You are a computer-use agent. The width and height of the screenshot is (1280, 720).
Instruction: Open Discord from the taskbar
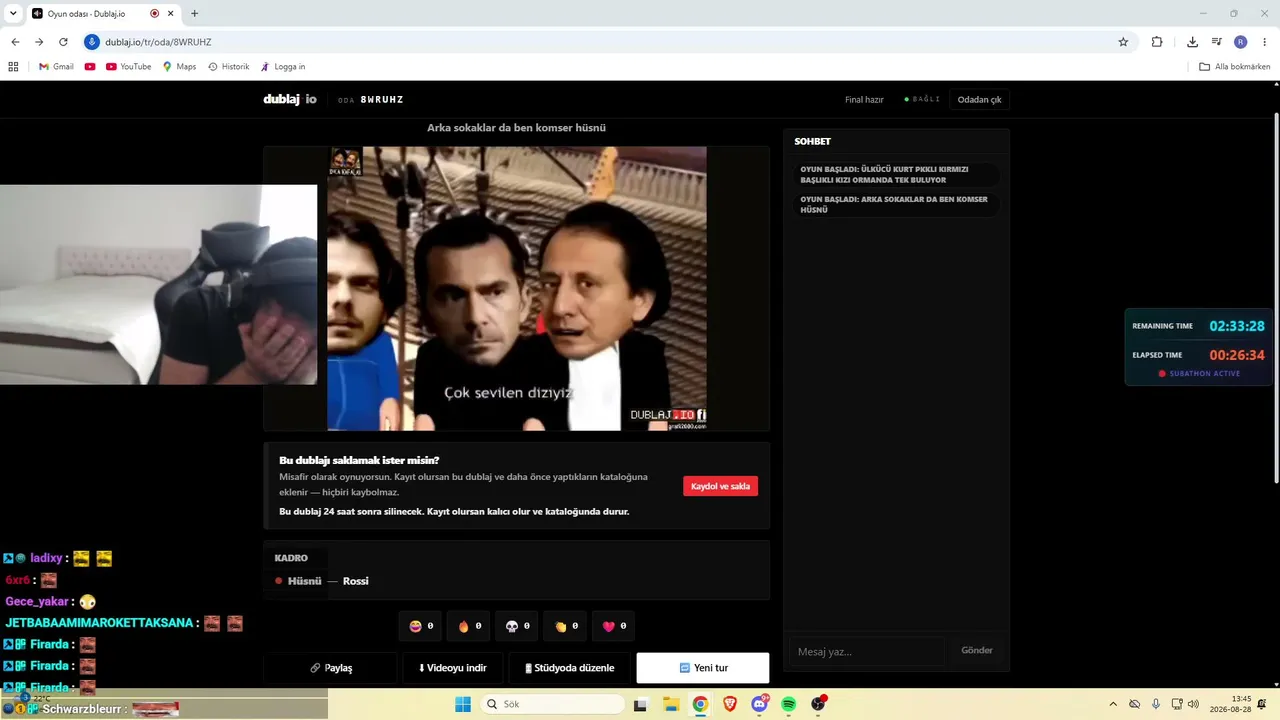coord(759,704)
